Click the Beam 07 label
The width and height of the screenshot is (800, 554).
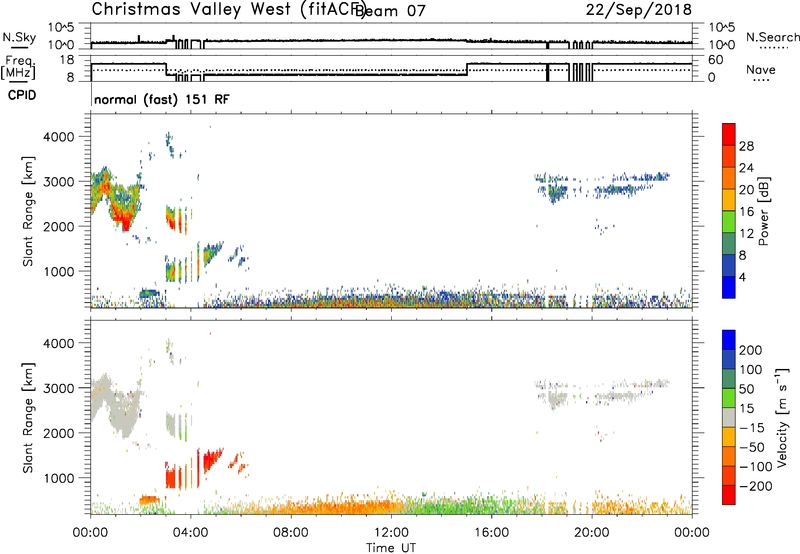[x=390, y=11]
